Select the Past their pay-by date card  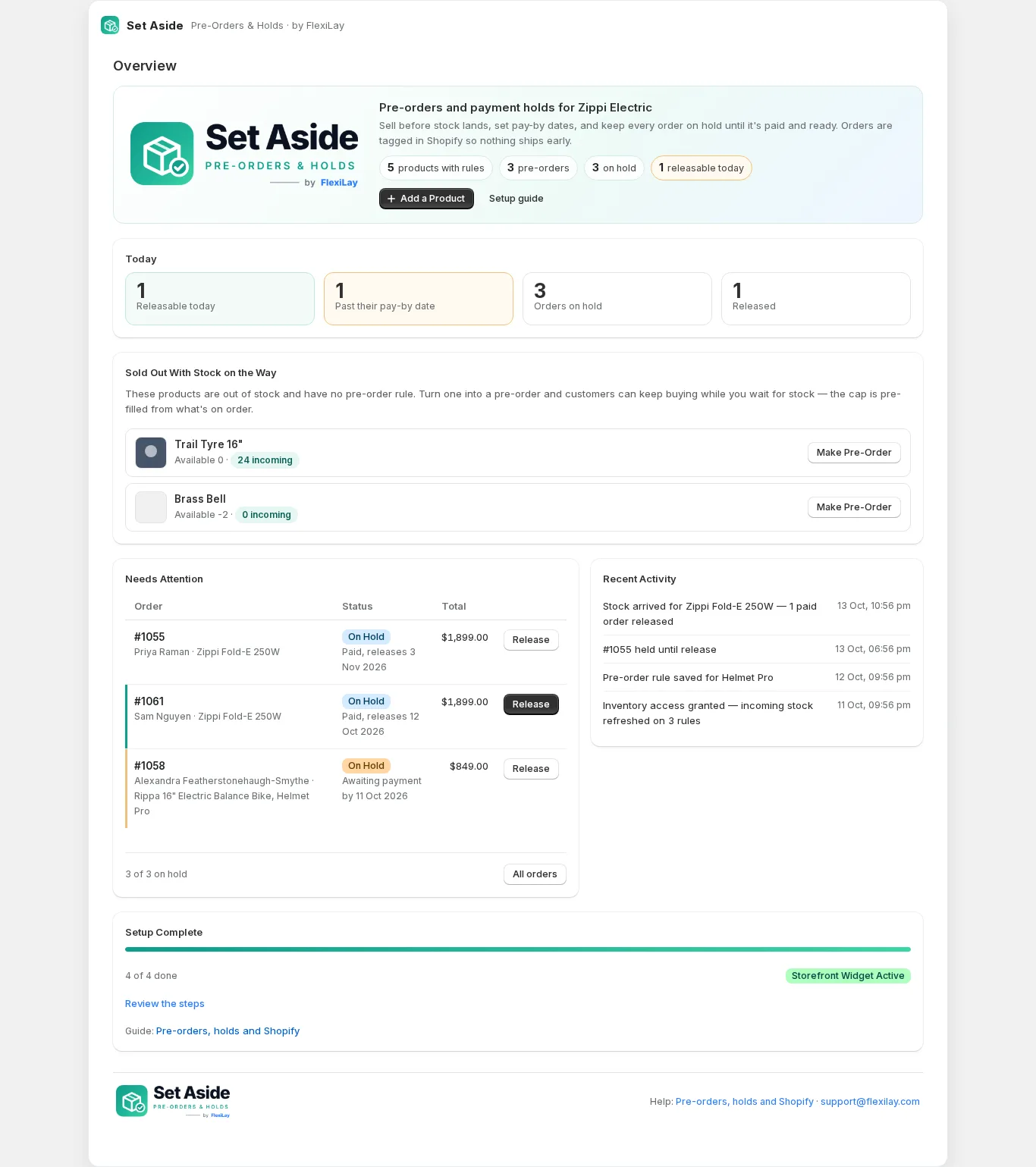(x=419, y=299)
